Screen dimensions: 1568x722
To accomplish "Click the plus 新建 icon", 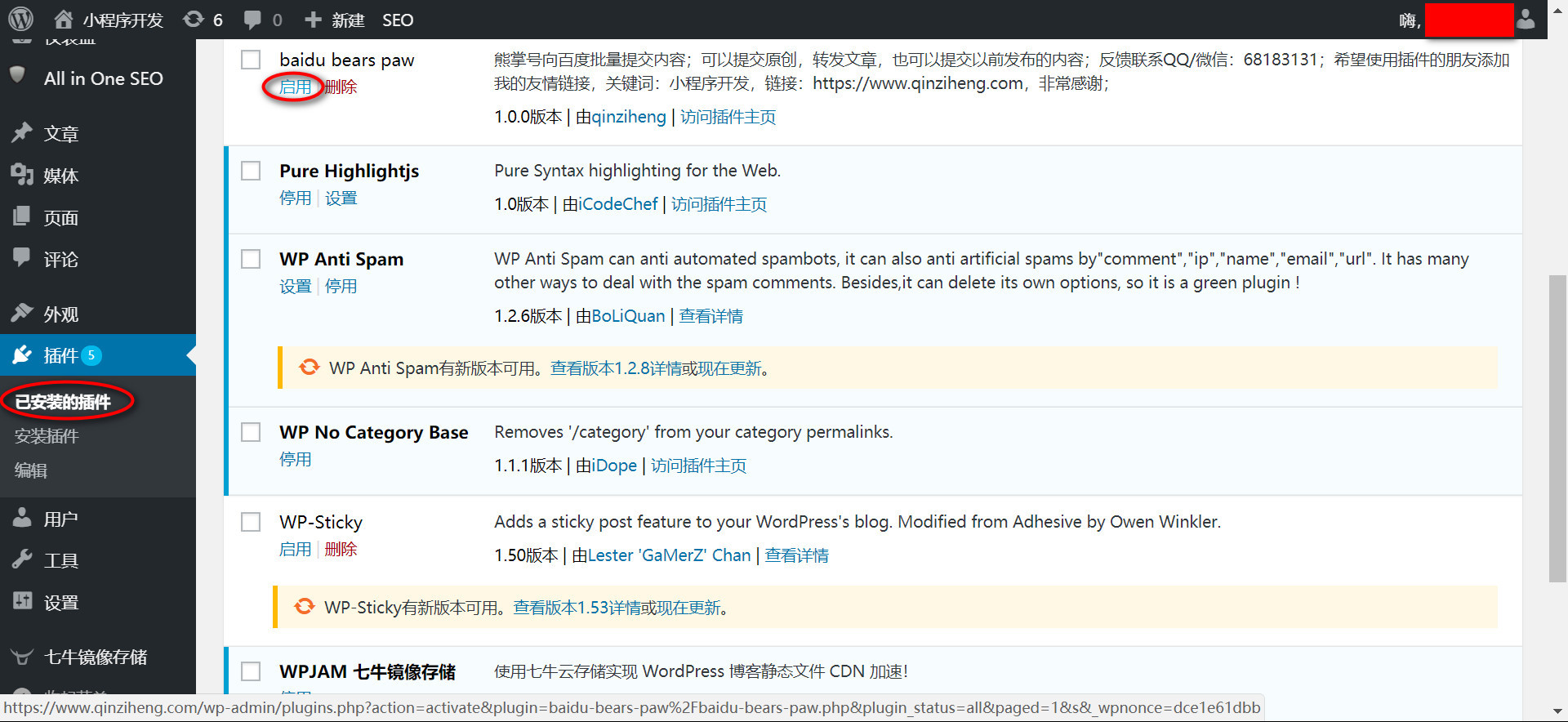I will click(x=313, y=20).
